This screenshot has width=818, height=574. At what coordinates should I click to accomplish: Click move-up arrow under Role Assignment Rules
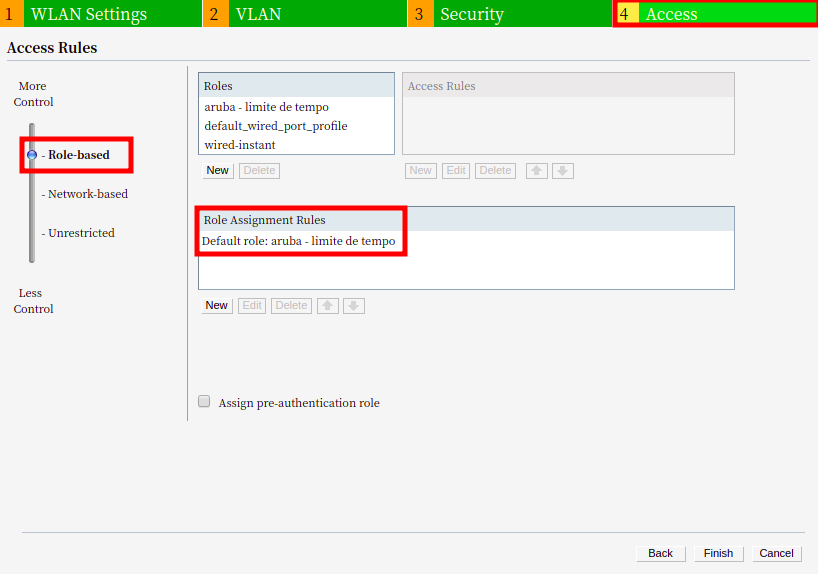tap(328, 306)
